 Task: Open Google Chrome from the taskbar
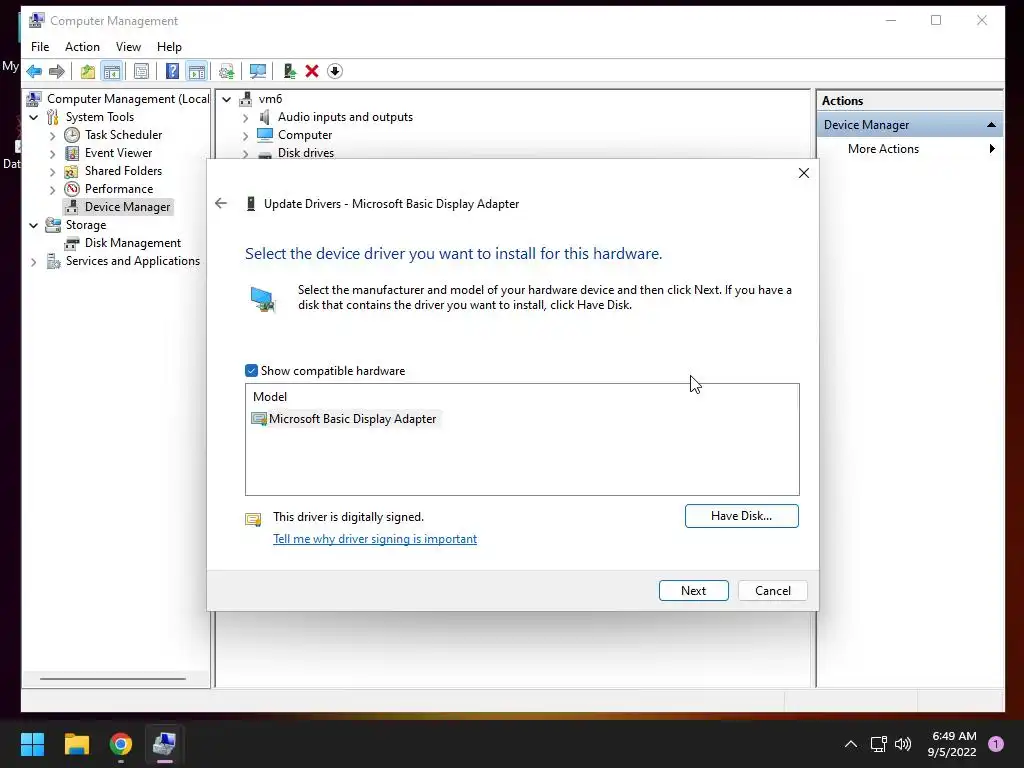[x=121, y=744]
